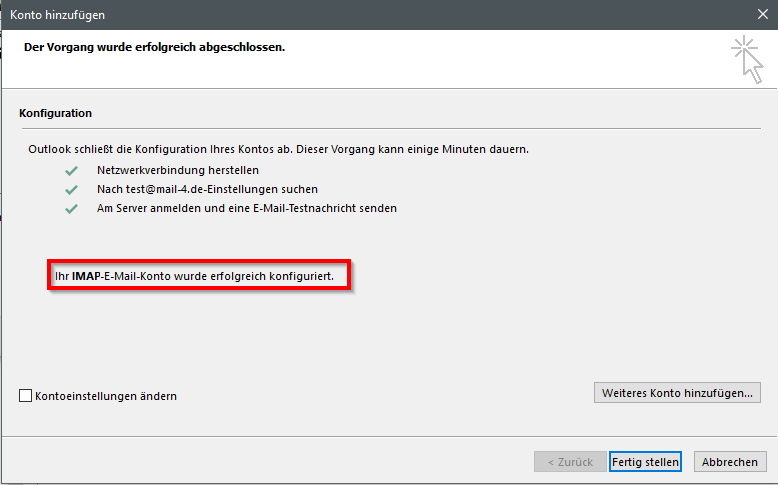The image size is (778, 485).
Task: Select the 'Vorgang wurde erfolgreich abgeschlossen' header
Action: 155,47
